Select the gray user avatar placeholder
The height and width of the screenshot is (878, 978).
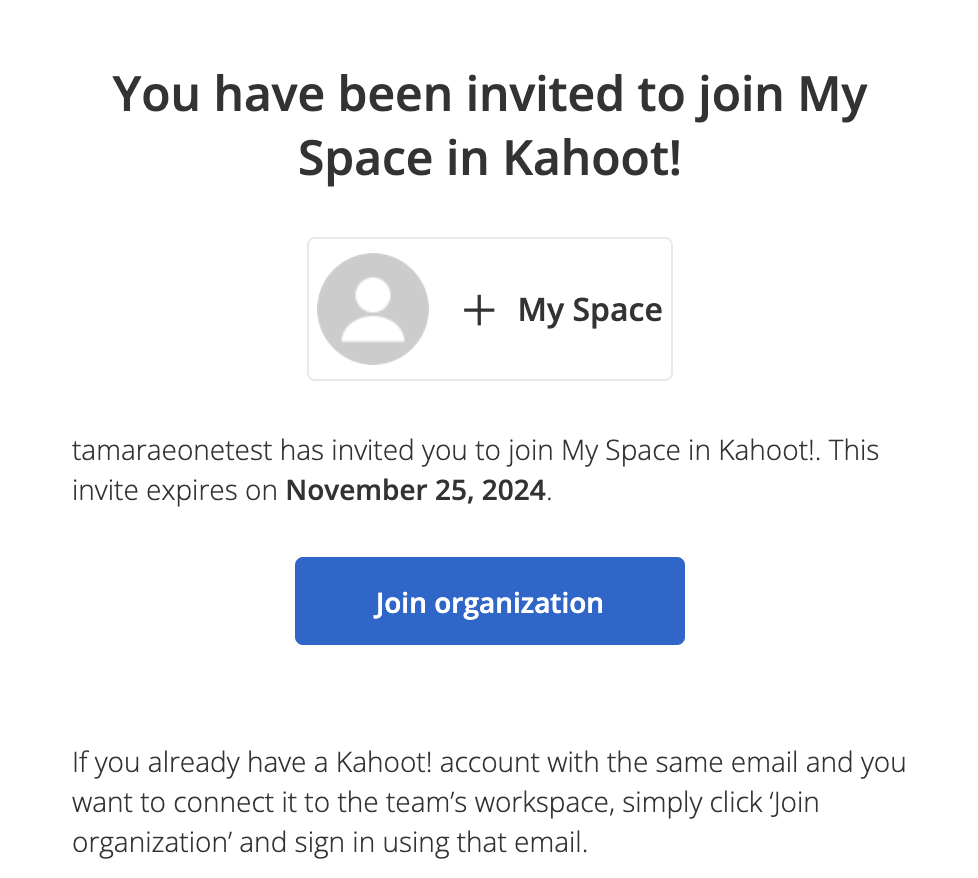click(x=373, y=309)
